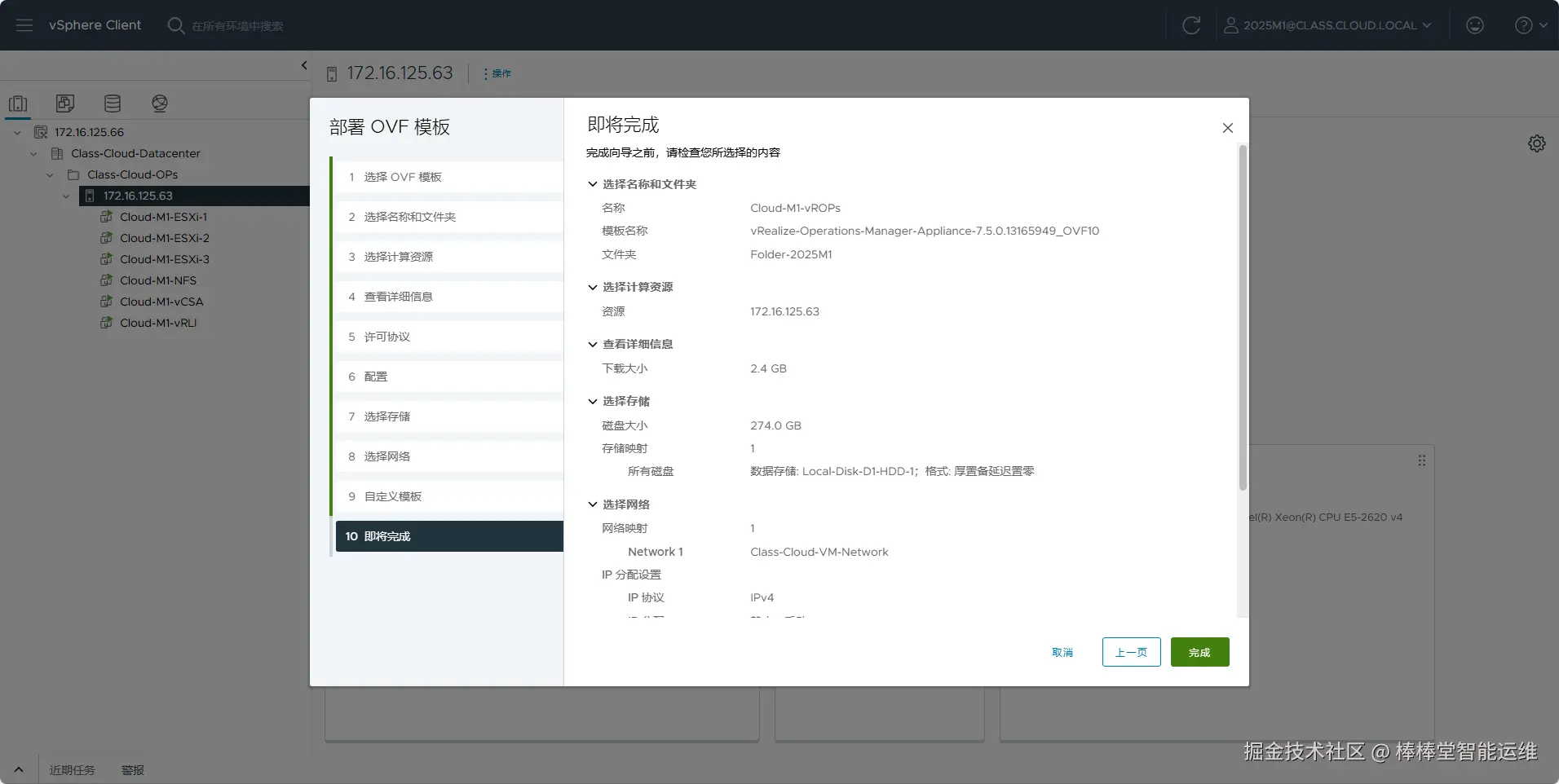
Task: Expand the bottom recent tasks panel arrow
Action: click(x=18, y=769)
